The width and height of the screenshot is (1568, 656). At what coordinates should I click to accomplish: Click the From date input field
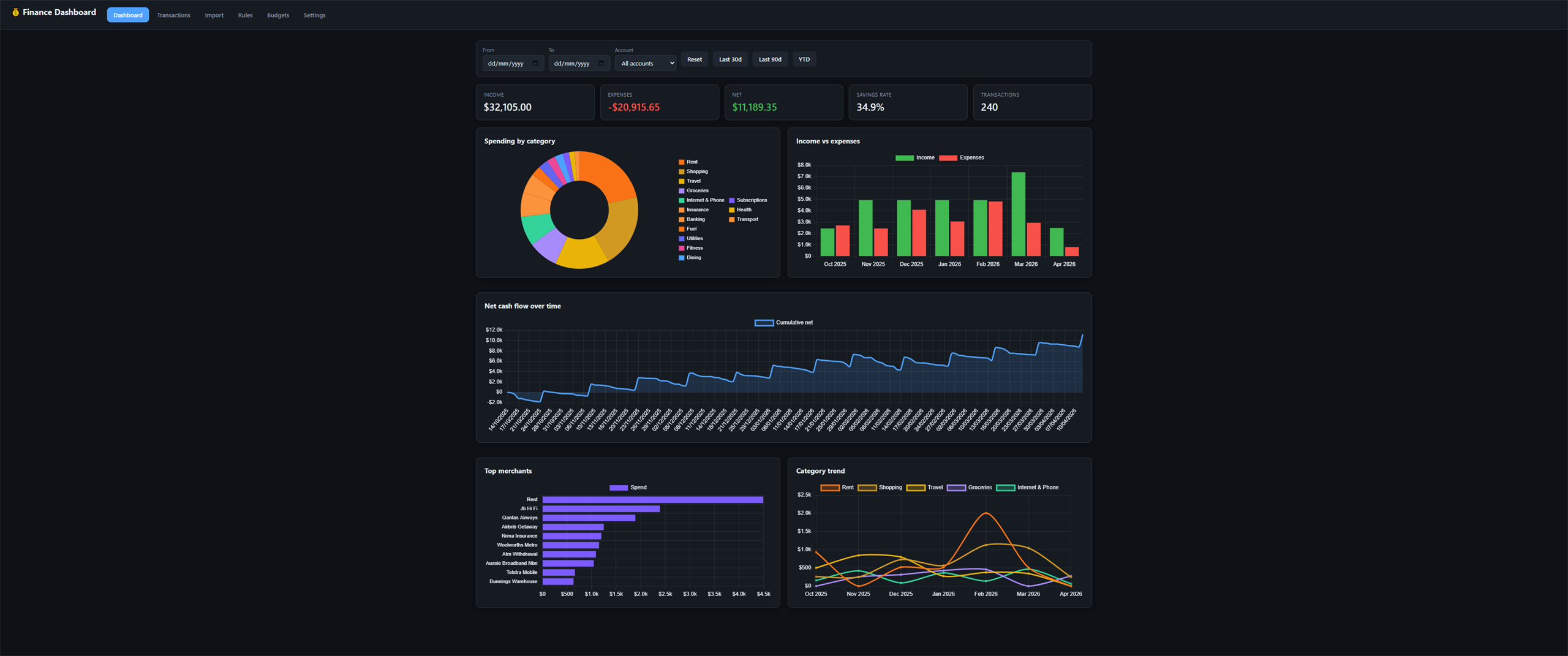pos(513,63)
